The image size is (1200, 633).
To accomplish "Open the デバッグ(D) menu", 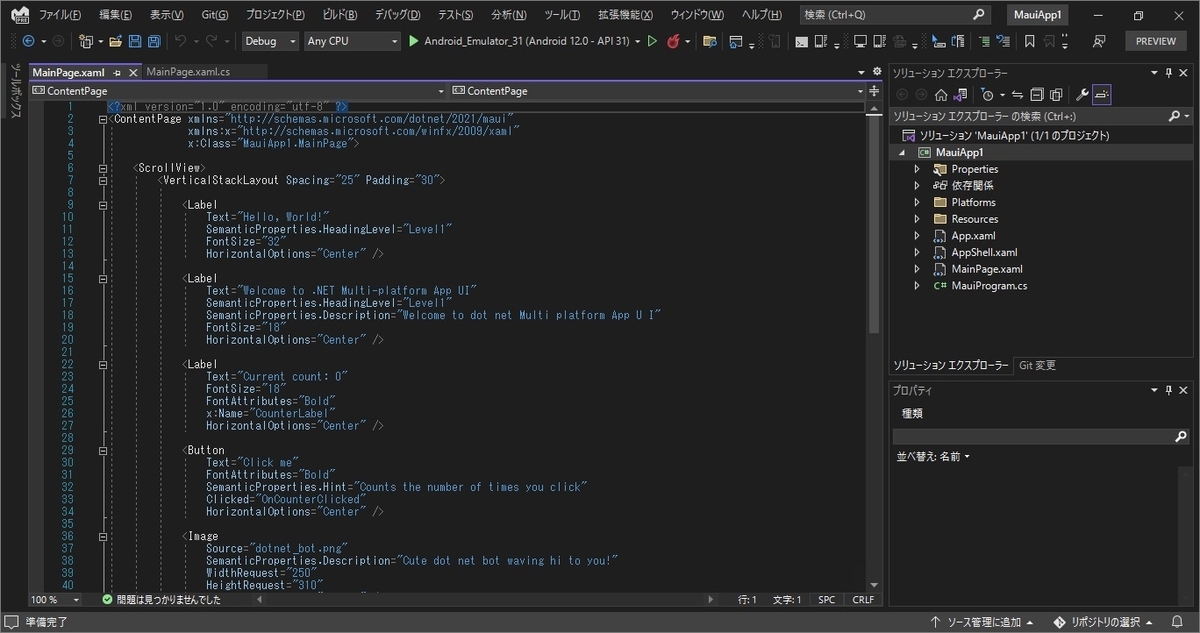I will [397, 15].
